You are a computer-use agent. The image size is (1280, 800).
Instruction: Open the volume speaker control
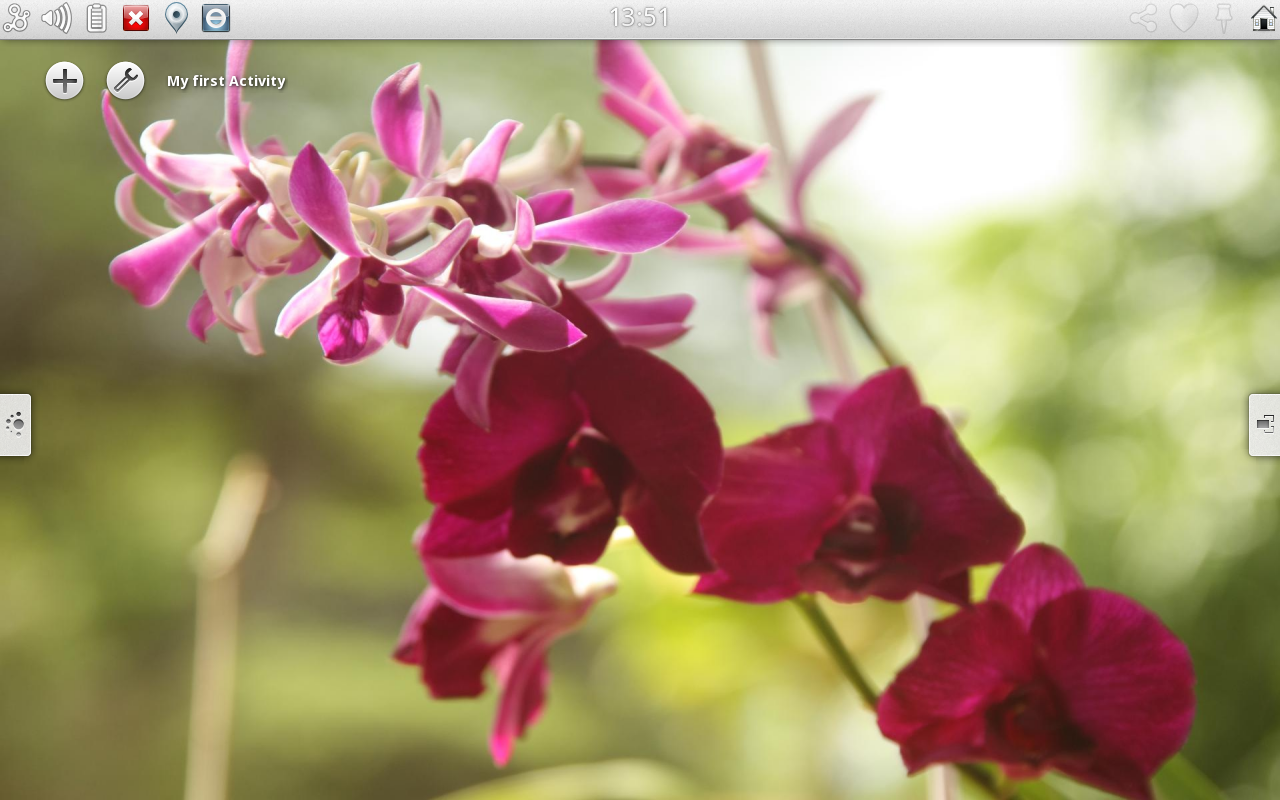click(56, 18)
